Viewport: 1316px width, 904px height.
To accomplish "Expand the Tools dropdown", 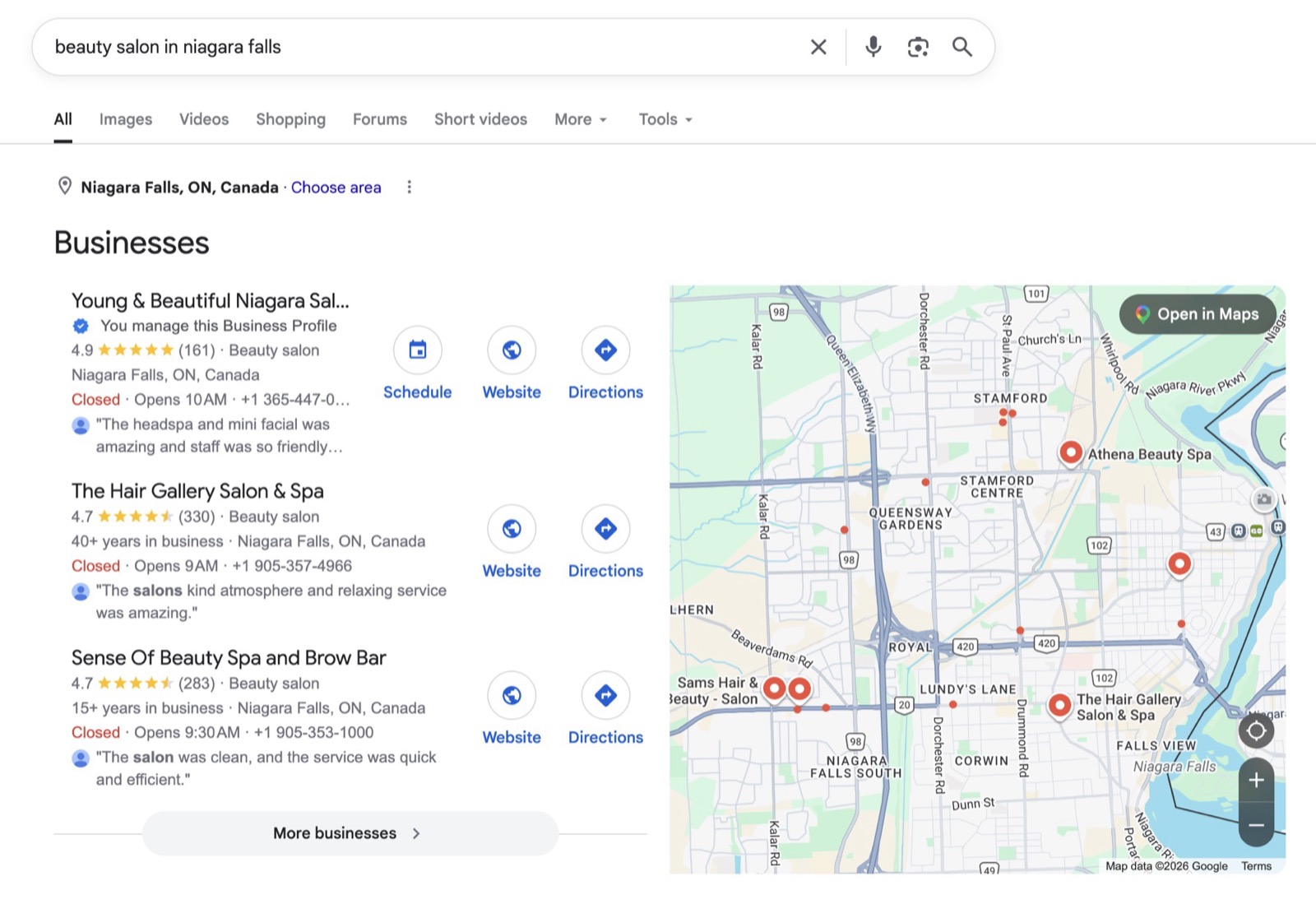I will (x=665, y=119).
